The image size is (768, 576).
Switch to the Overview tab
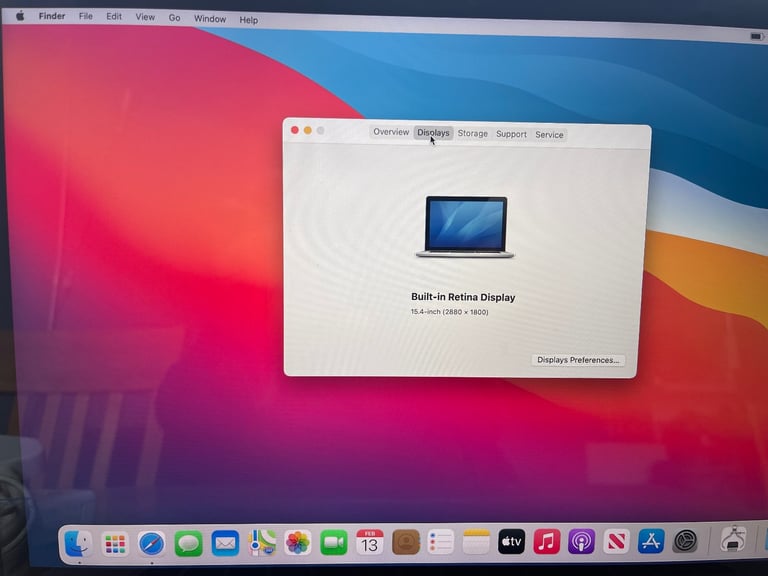click(x=391, y=132)
